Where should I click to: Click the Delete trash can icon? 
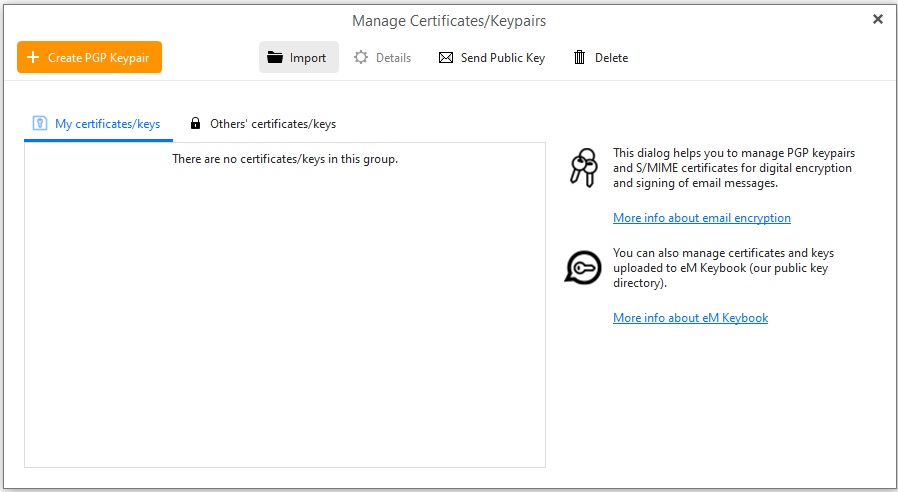coord(580,57)
